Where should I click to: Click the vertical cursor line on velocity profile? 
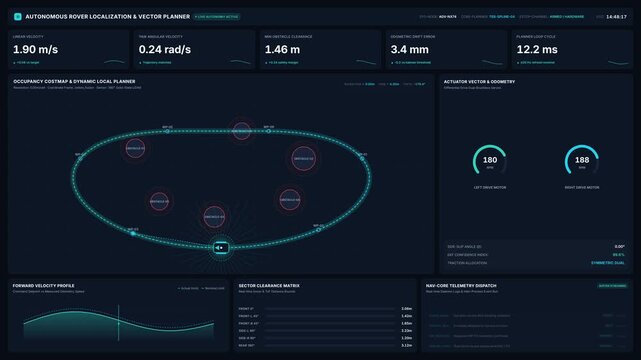[x=119, y=322]
